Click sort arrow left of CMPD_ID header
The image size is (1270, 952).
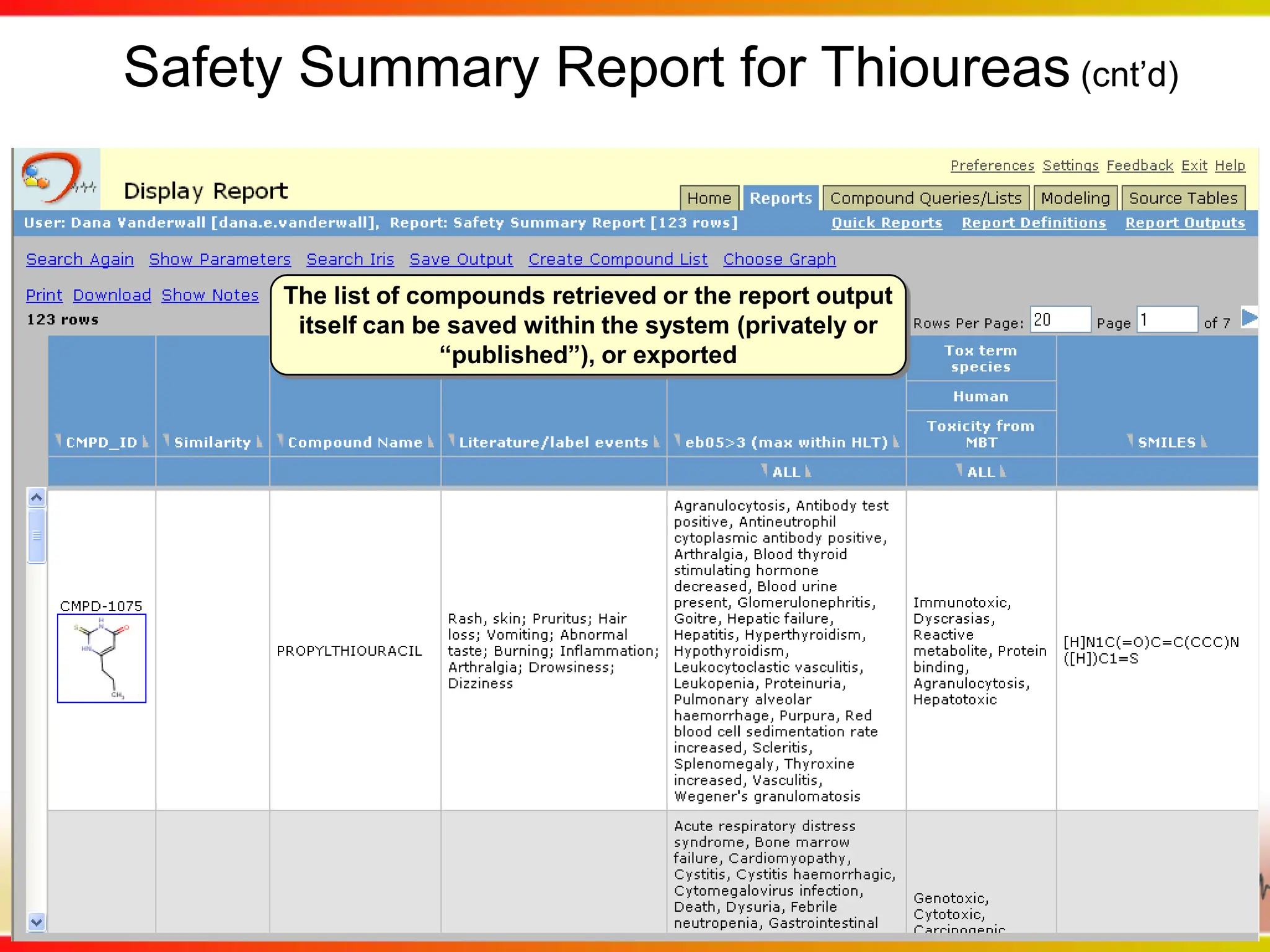click(58, 441)
